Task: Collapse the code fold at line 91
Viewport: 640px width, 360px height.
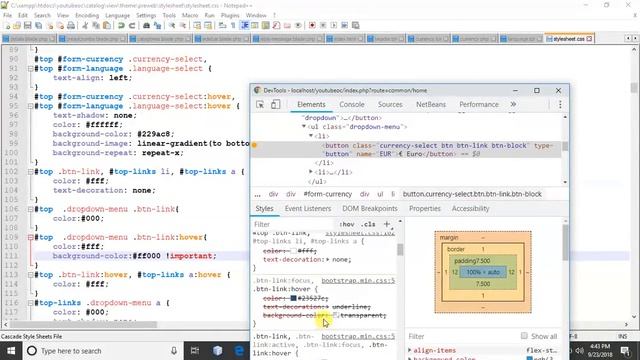Action: coord(30,69)
